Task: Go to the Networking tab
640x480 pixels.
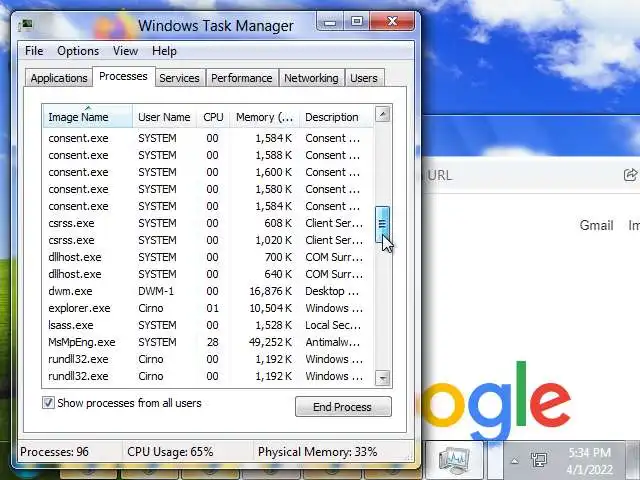Action: coord(311,78)
